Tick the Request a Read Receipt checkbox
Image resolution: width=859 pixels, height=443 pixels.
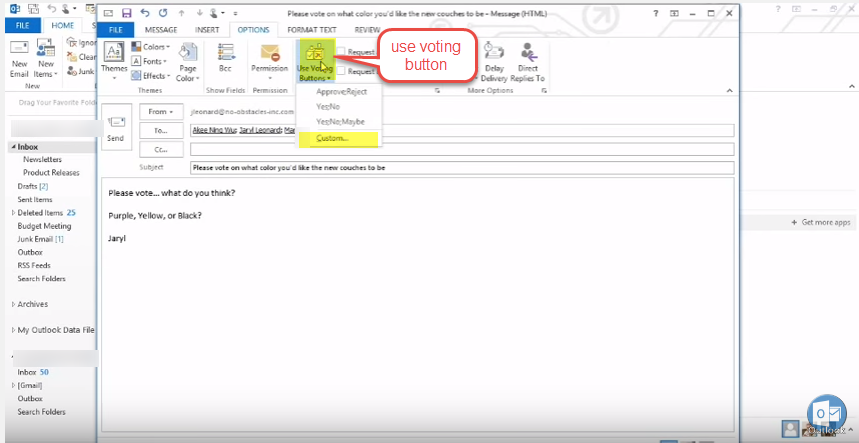[x=341, y=71]
